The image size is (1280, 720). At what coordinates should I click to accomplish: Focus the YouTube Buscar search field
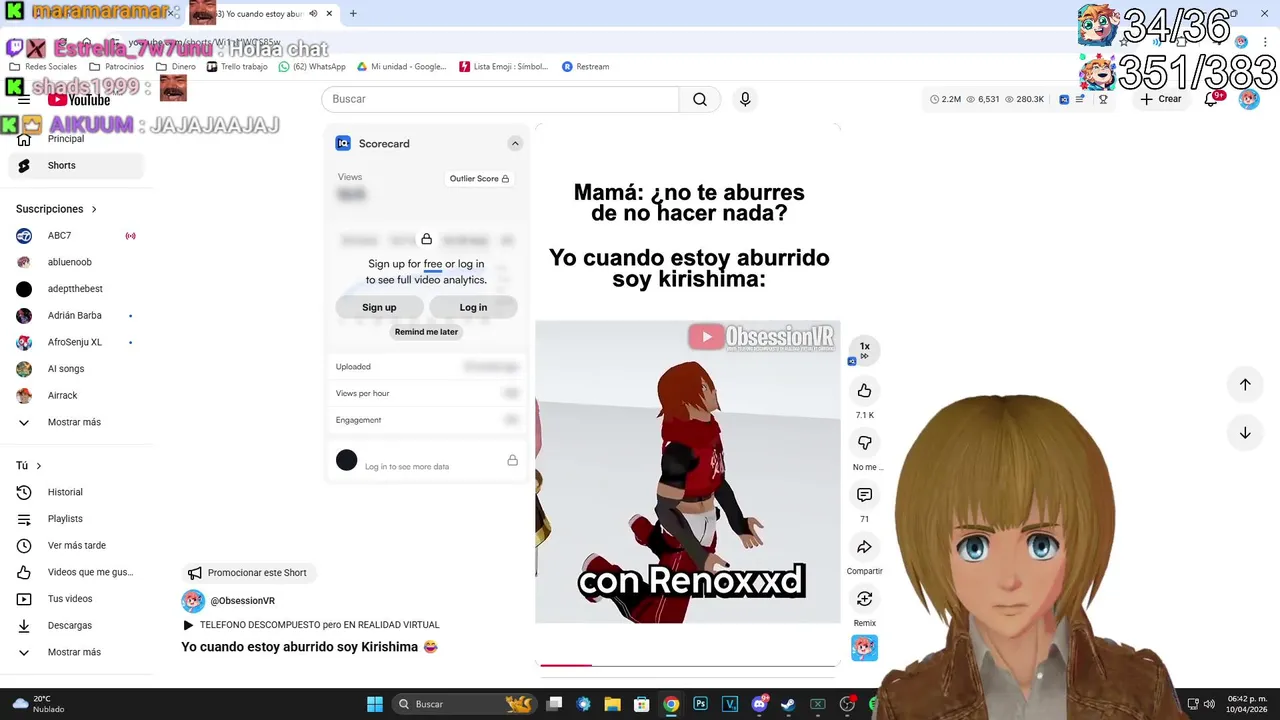[x=500, y=99]
